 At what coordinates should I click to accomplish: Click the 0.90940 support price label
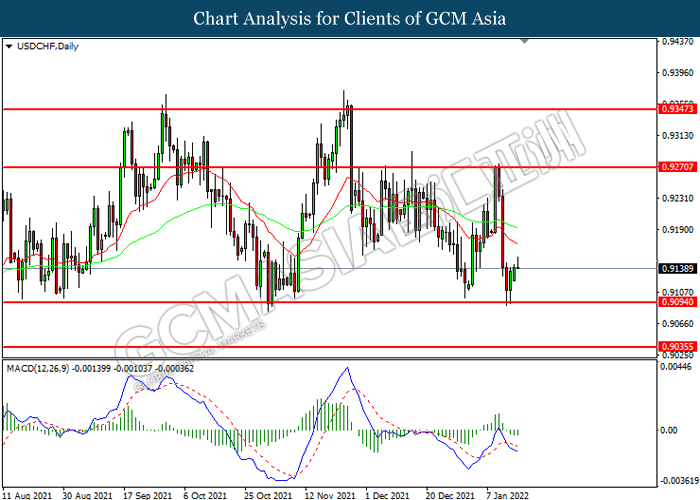coord(677,302)
